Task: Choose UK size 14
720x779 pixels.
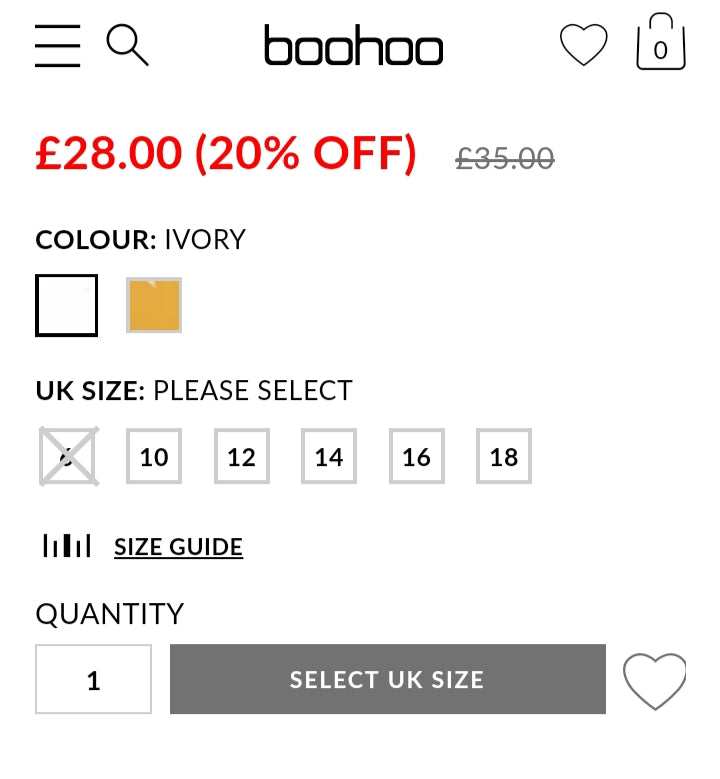Action: click(329, 456)
